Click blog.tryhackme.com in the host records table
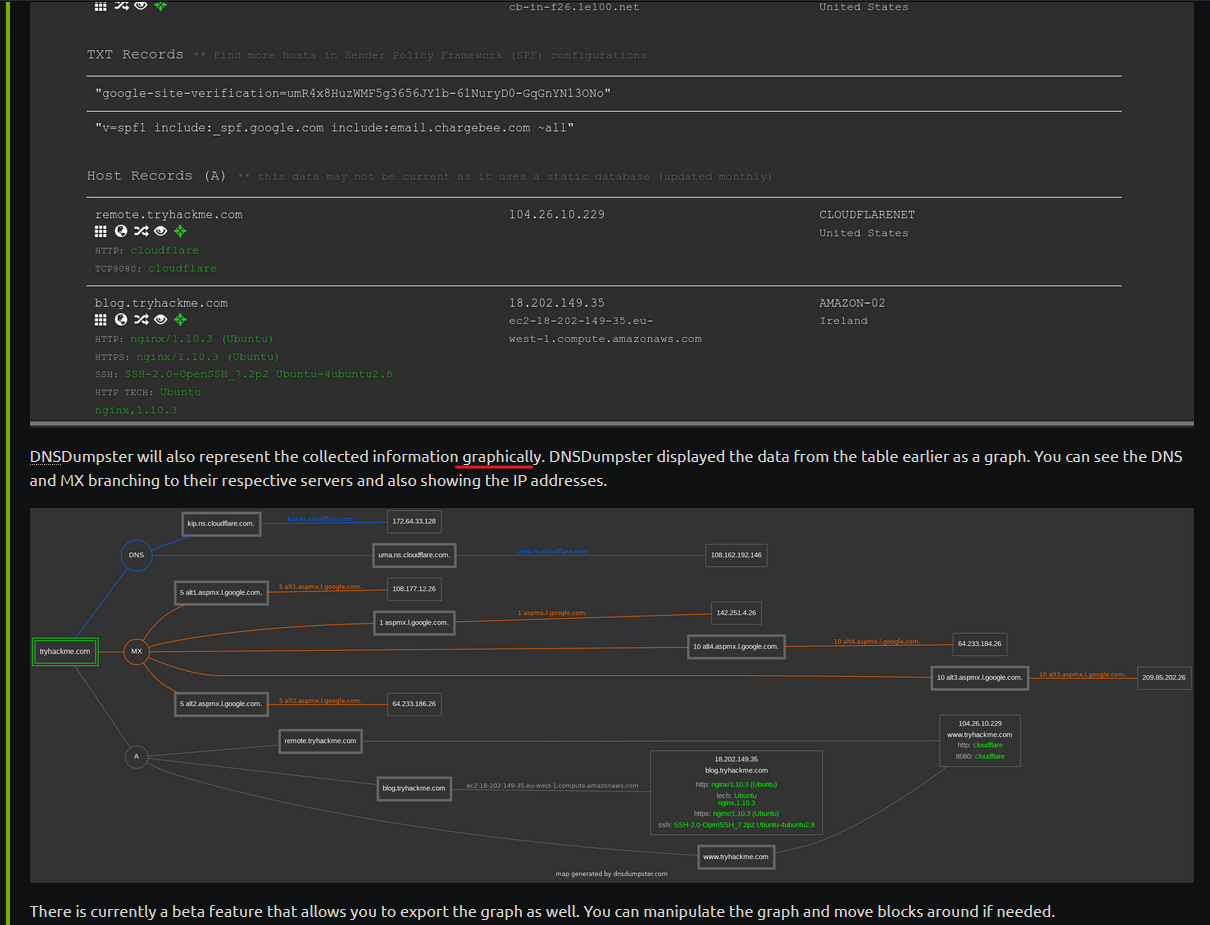This screenshot has width=1210, height=925. (x=161, y=303)
